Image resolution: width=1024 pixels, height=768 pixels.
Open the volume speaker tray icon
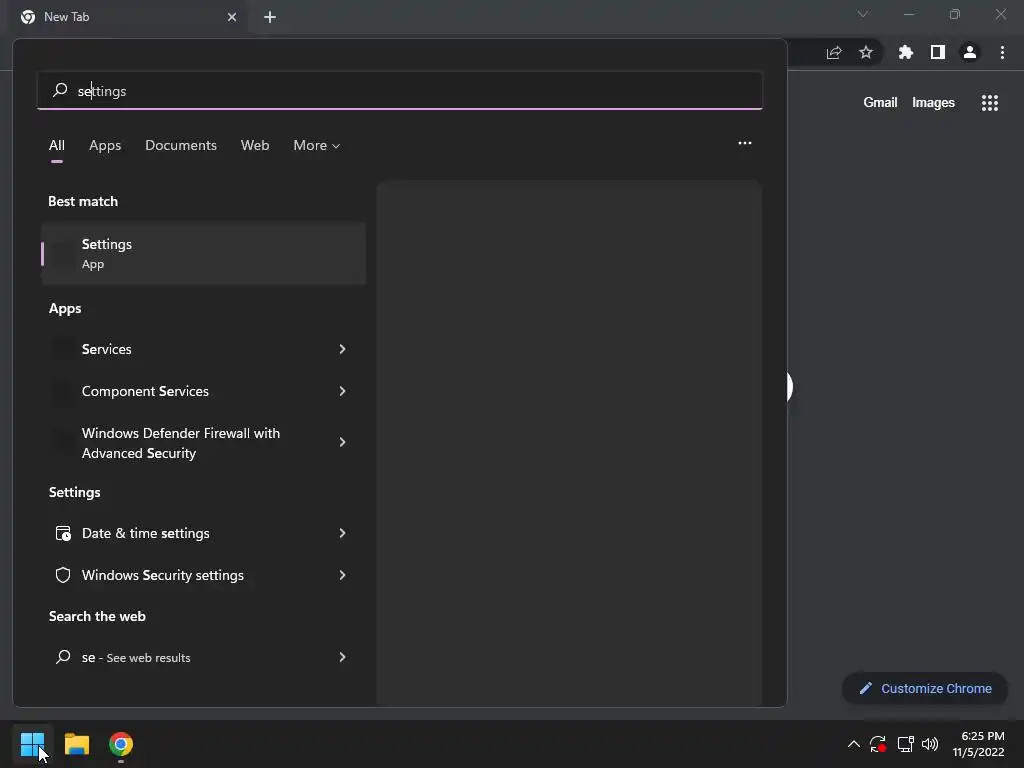pos(930,744)
